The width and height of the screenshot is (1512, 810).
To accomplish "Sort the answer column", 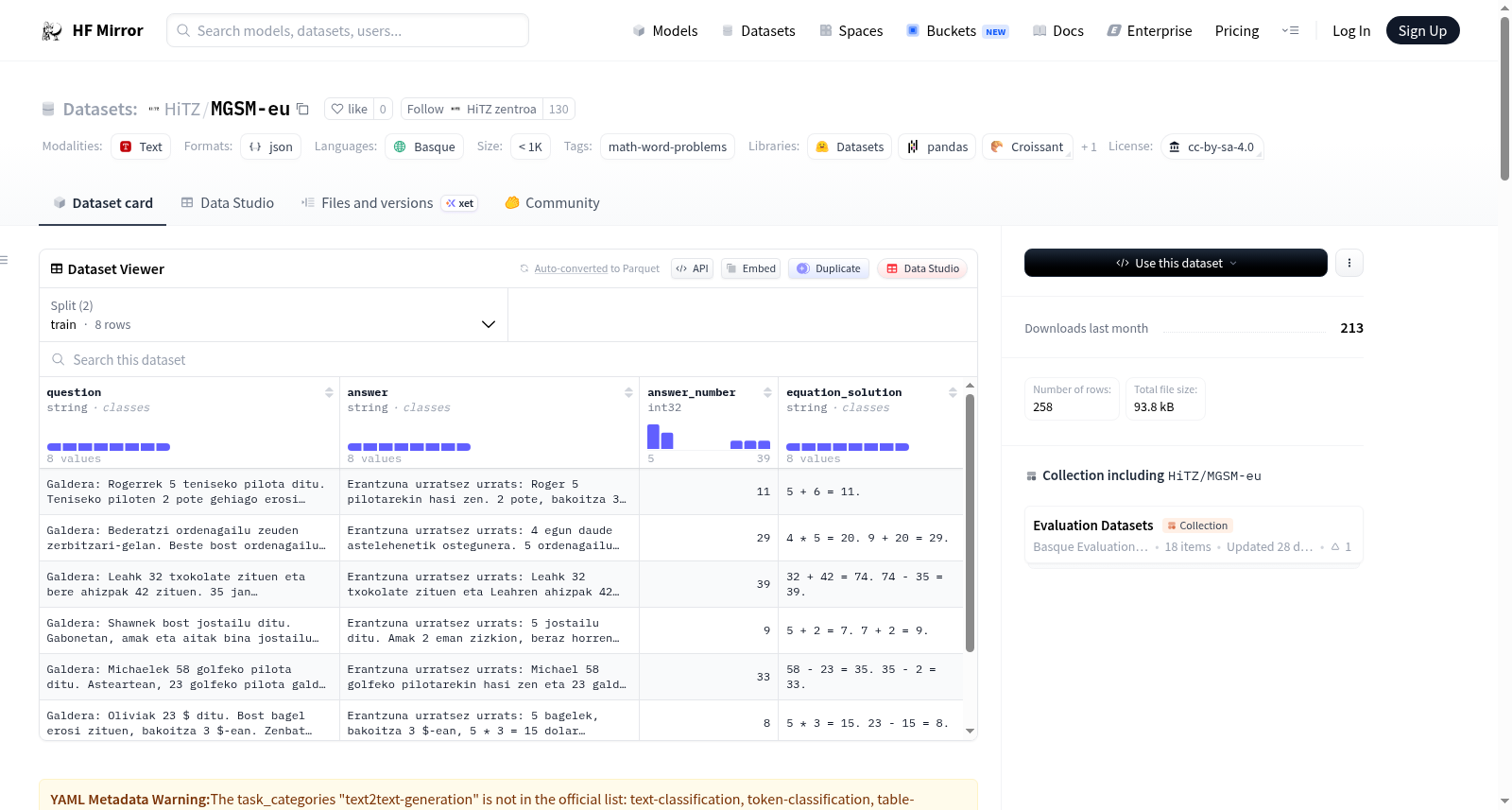I will (x=628, y=392).
